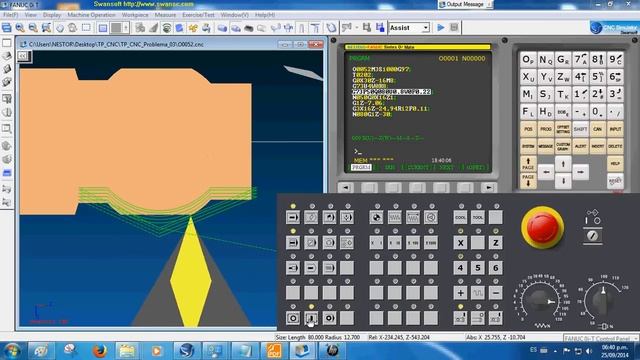Open Firefox from the taskbar

click(x=99, y=351)
